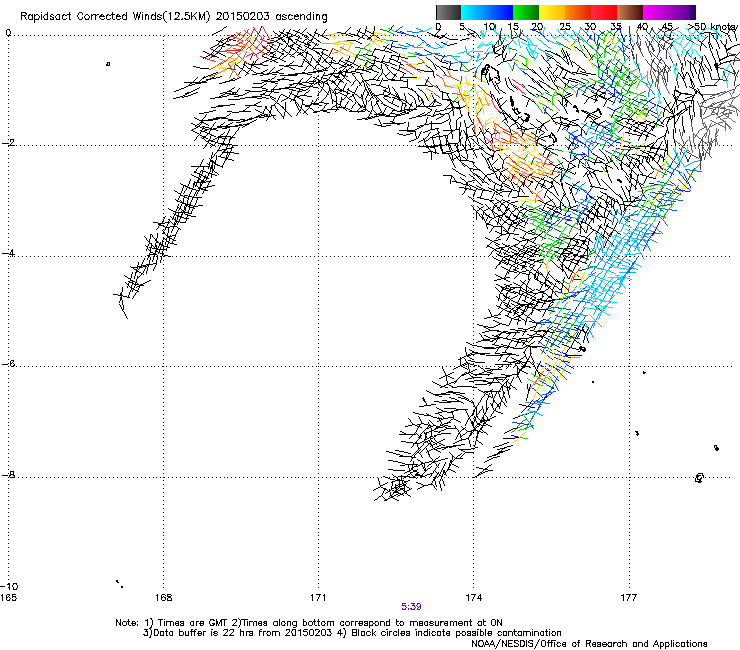Click the red 30-35 knots legend segment

604,12
